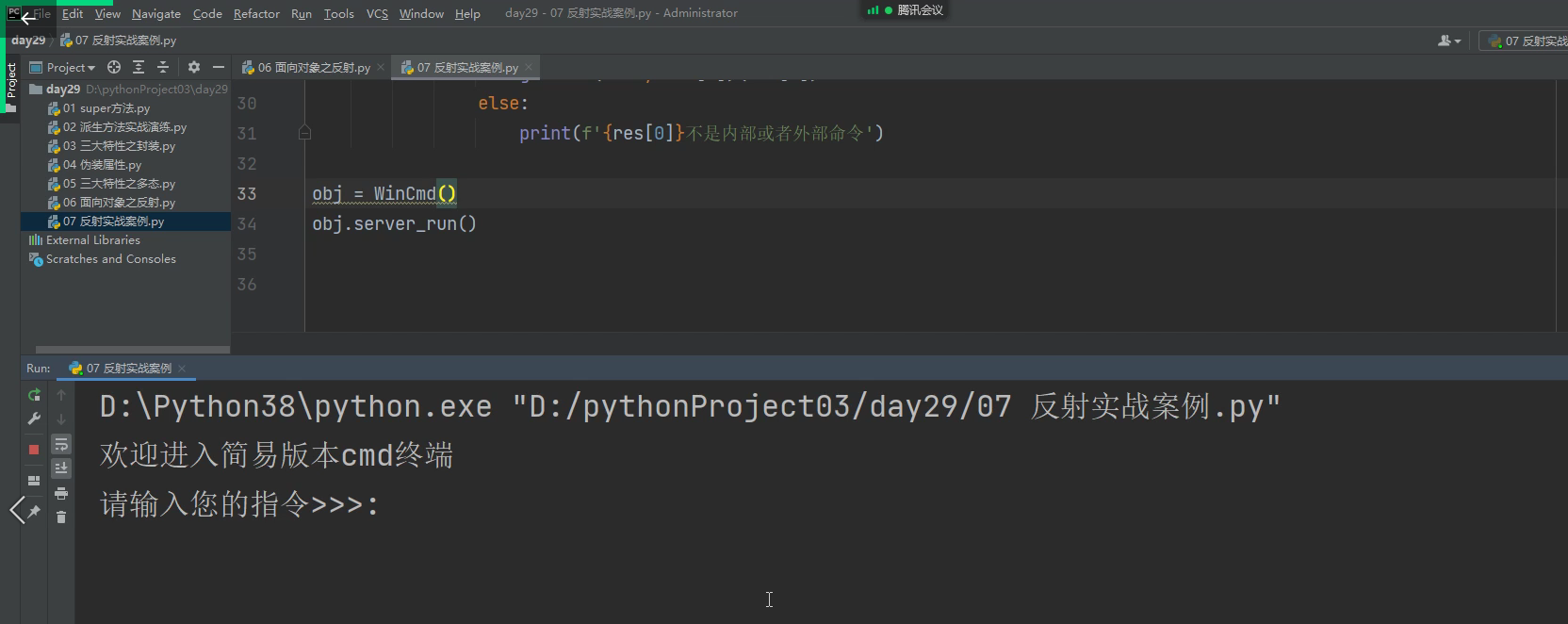Open the Code menu
Image resolution: width=1568 pixels, height=624 pixels.
[207, 13]
